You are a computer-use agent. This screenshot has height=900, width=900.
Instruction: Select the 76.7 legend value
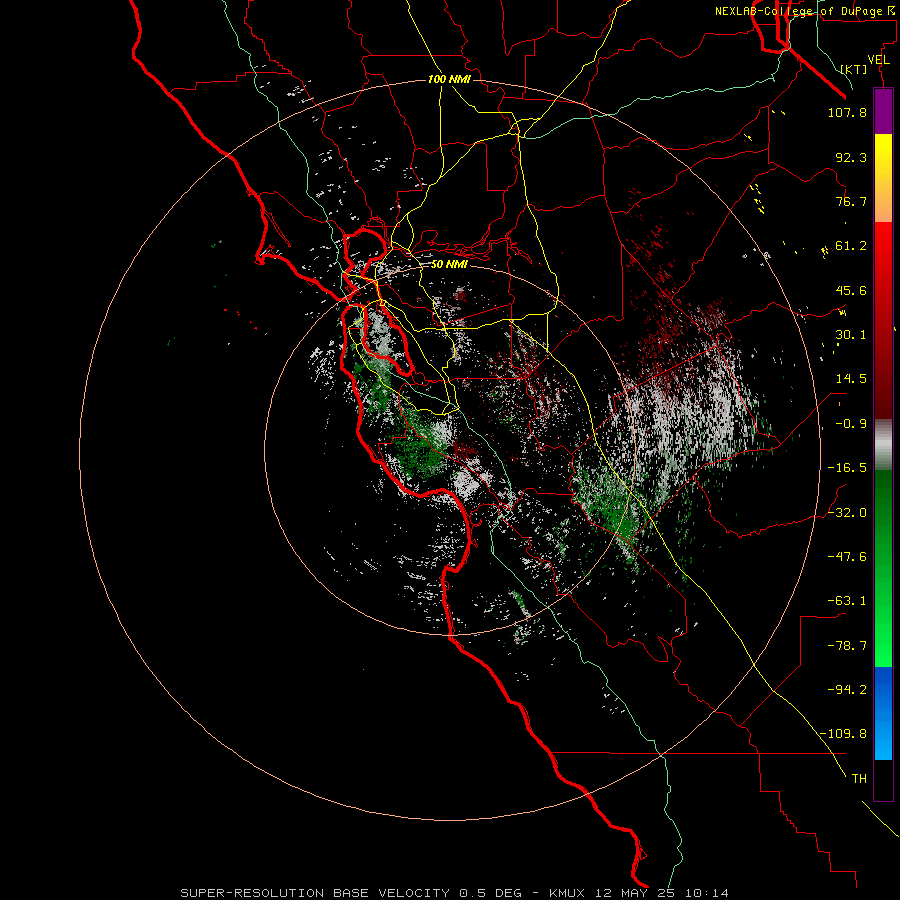pos(851,201)
